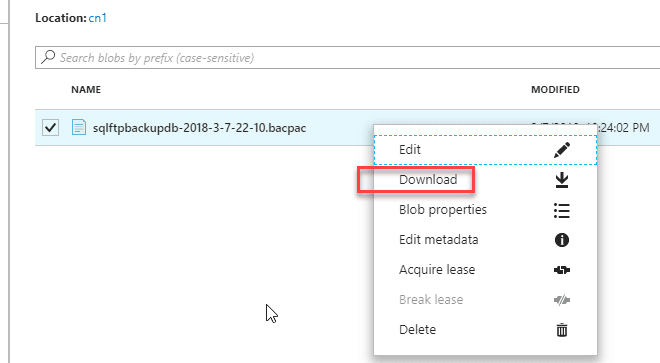This screenshot has width=660, height=363.
Task: Select Edit metadata menu entry
Action: point(485,240)
